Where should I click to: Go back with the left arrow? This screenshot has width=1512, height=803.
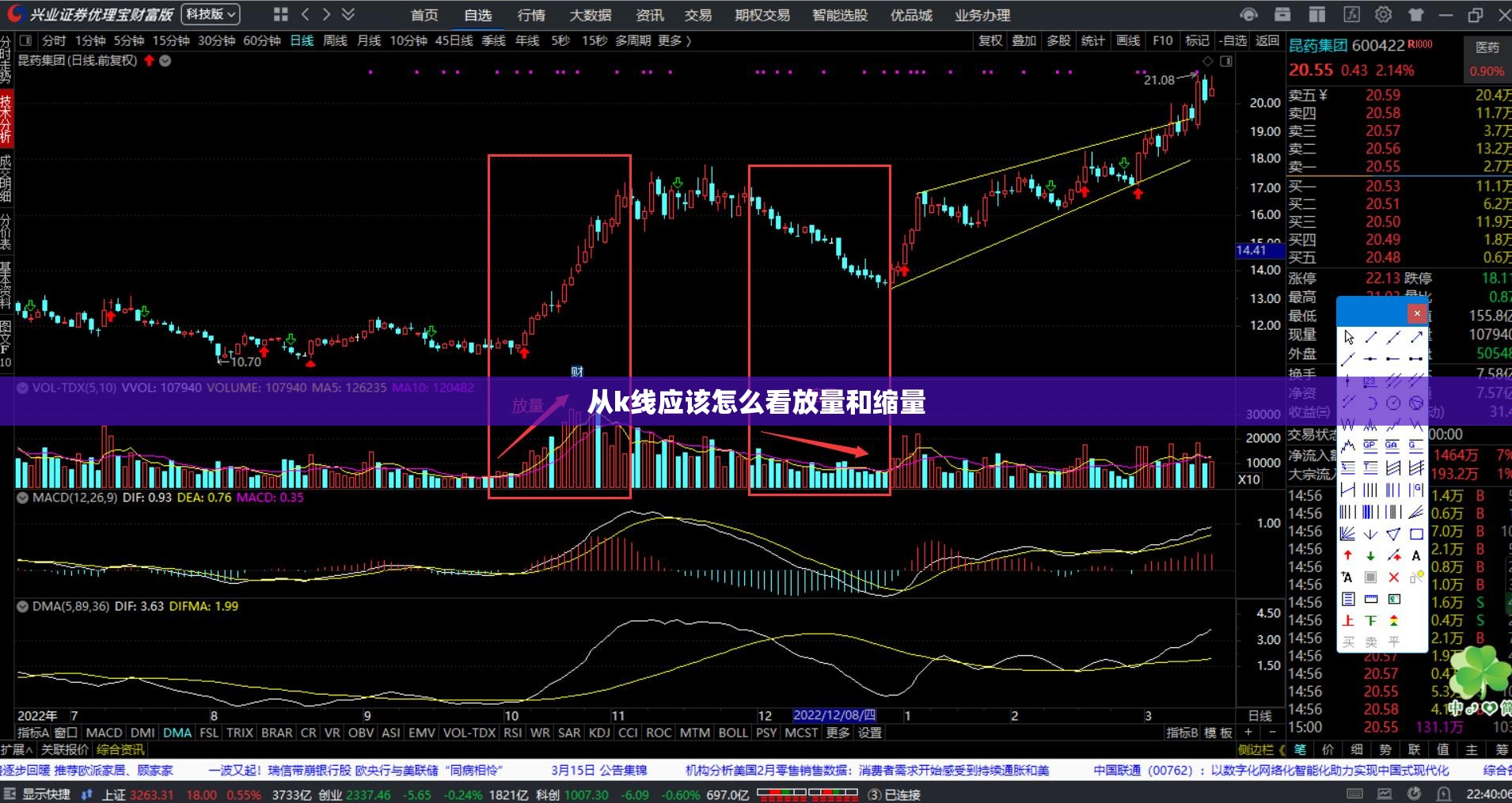tap(306, 14)
